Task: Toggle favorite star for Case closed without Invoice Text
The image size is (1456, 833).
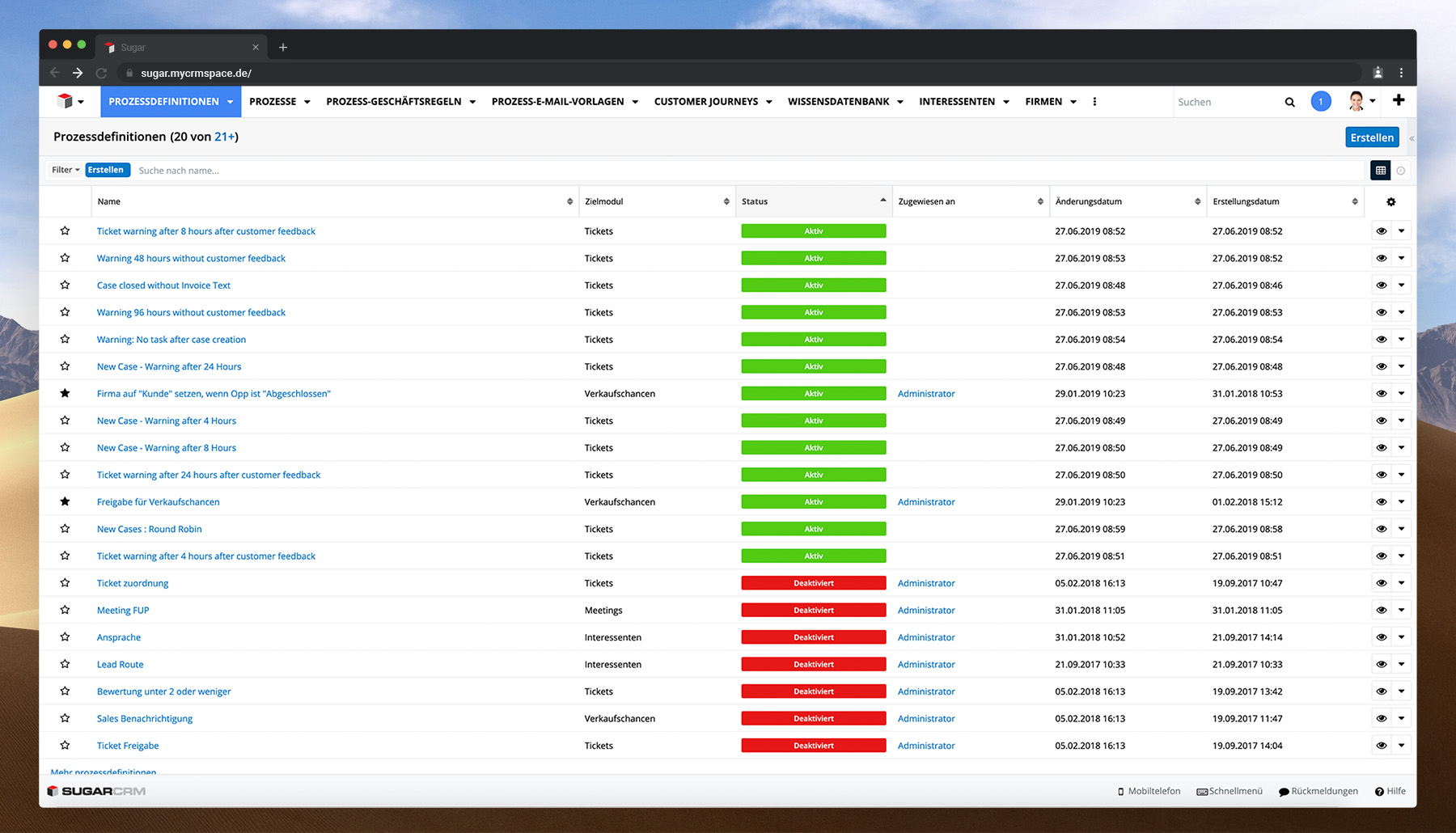Action: 65,285
